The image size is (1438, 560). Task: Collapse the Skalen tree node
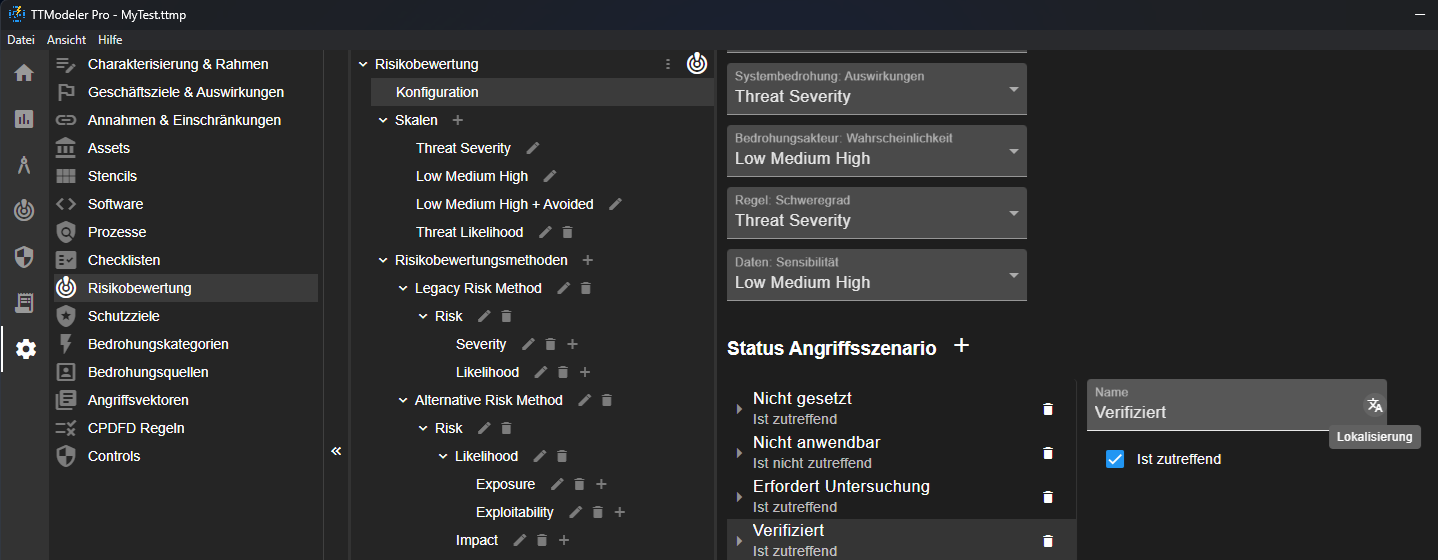(382, 120)
